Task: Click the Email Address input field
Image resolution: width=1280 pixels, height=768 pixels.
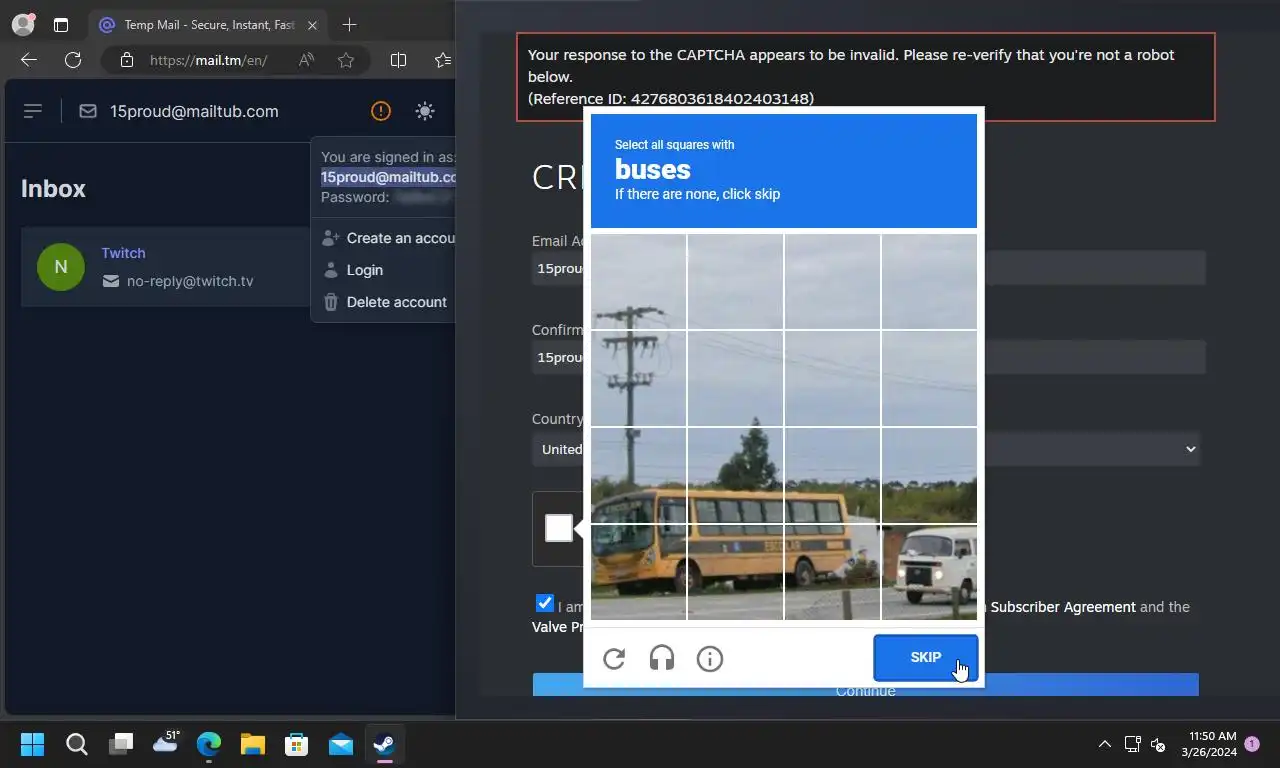Action: tap(868, 268)
